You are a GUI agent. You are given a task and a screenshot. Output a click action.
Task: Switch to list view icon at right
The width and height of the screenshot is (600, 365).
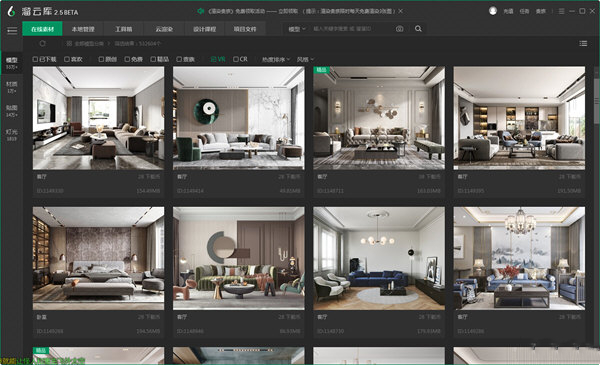(583, 44)
